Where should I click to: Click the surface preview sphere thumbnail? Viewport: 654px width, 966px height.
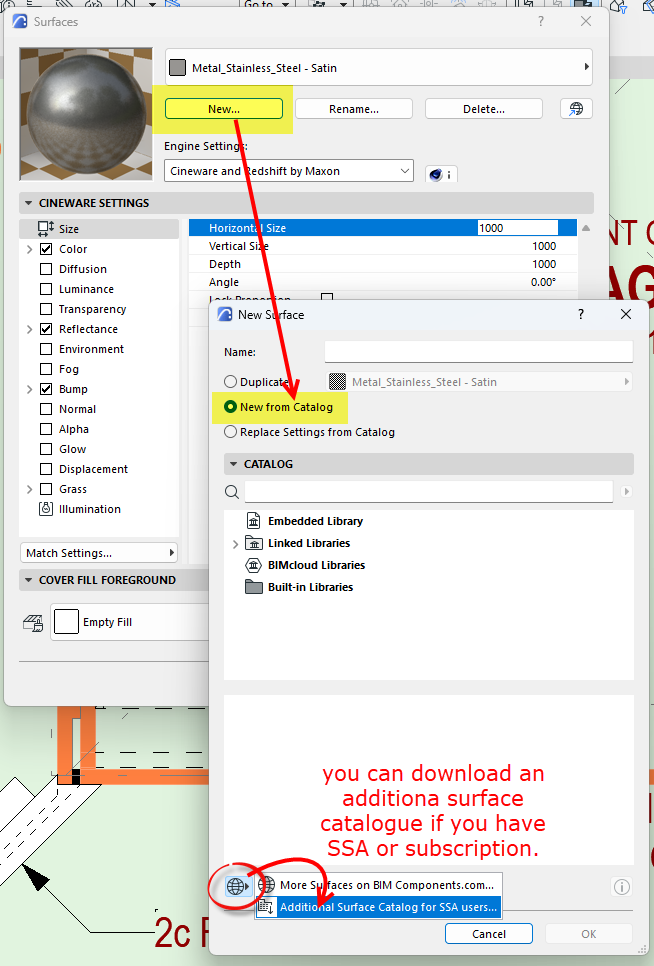click(86, 114)
